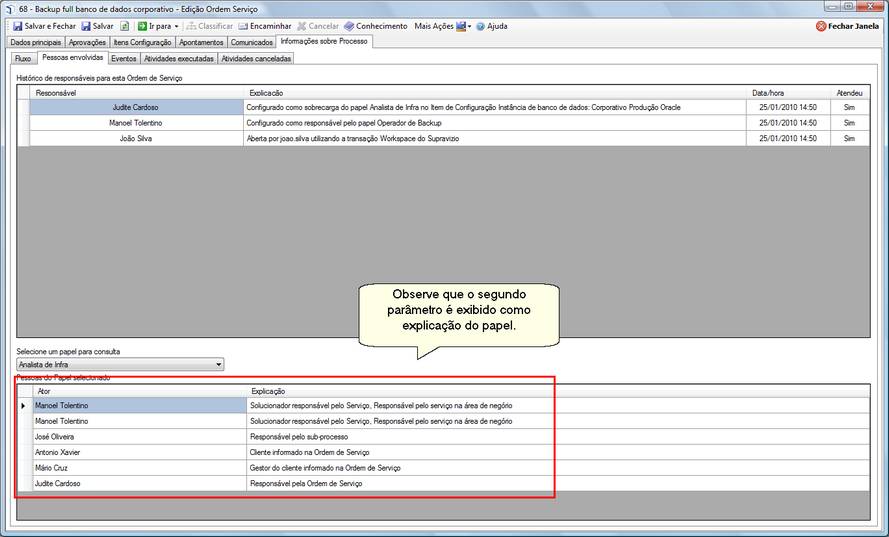Open Conhecimento from the toolbar

click(376, 26)
